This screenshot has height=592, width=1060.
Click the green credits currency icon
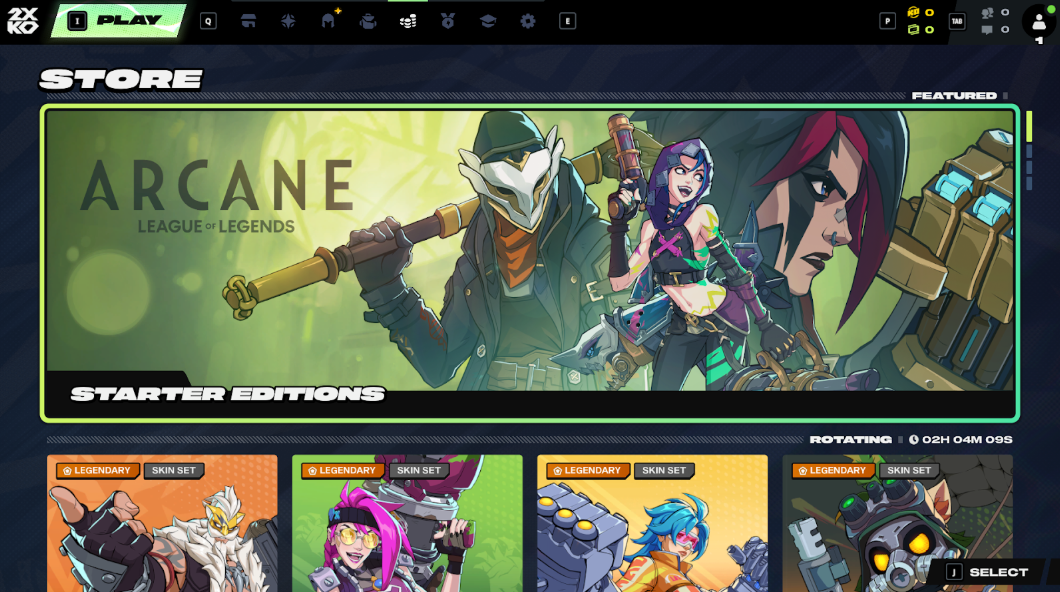[x=914, y=30]
